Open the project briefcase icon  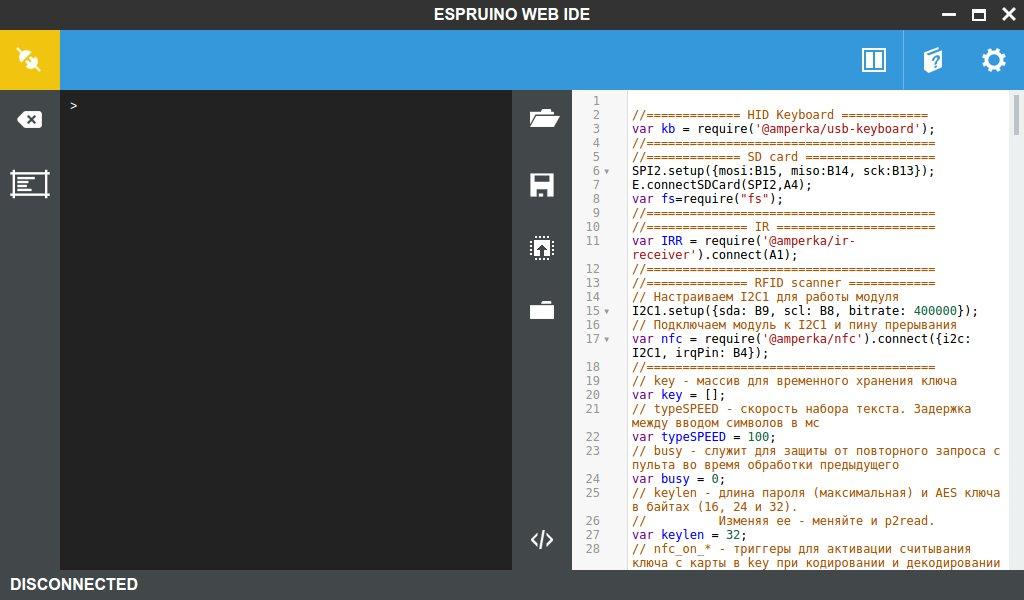pyautogui.click(x=542, y=311)
